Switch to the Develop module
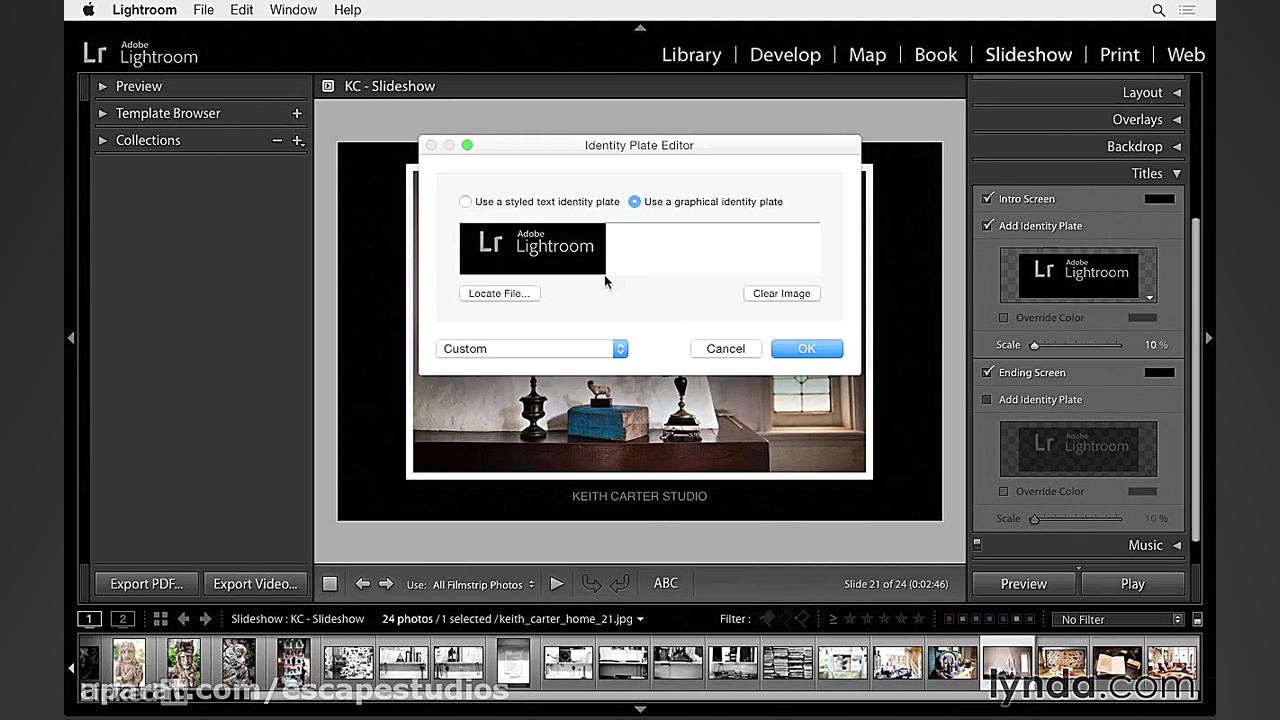Viewport: 1280px width, 720px height. pos(785,54)
